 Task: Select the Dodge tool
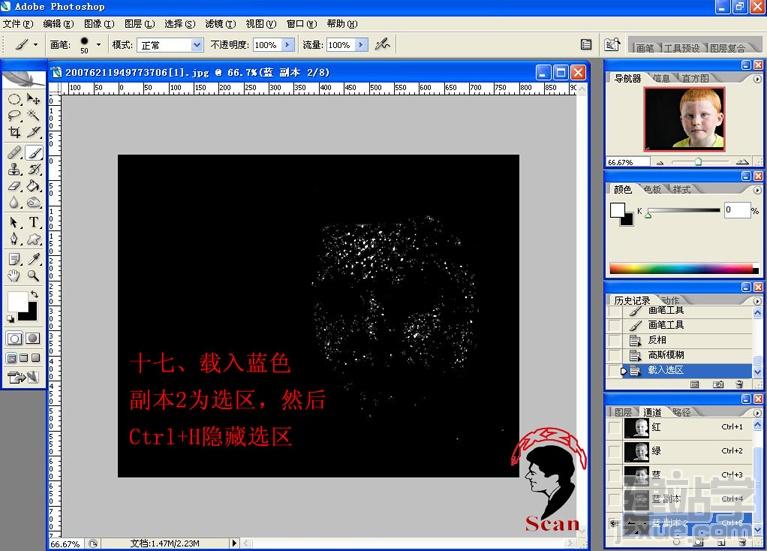(33, 202)
